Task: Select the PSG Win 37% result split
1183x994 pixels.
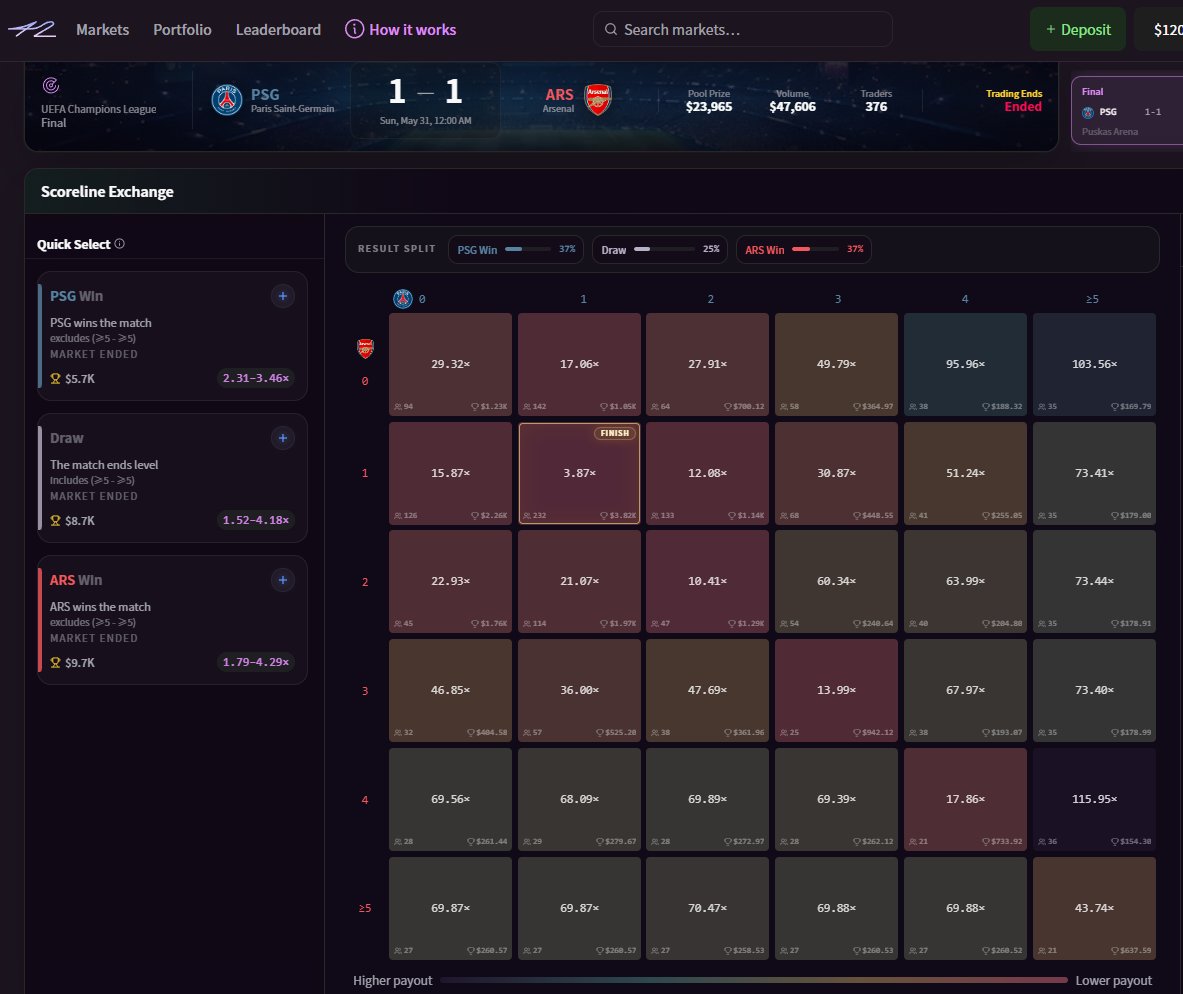Action: click(515, 249)
